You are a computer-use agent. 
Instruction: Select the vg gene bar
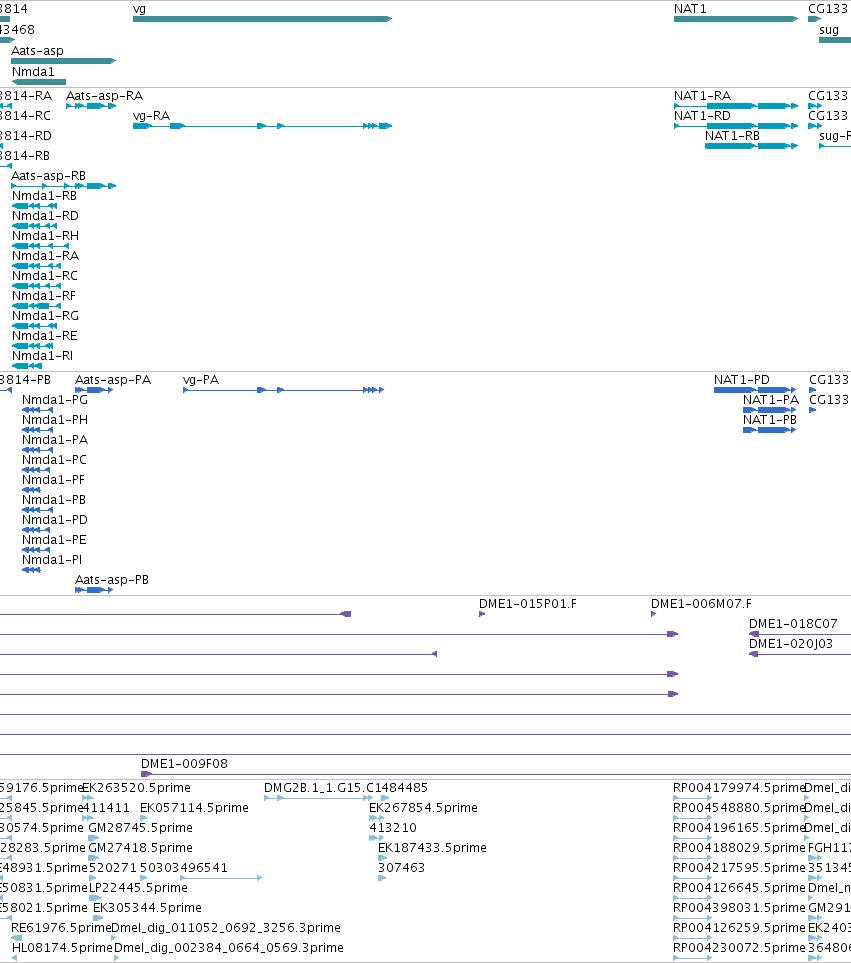coord(262,19)
